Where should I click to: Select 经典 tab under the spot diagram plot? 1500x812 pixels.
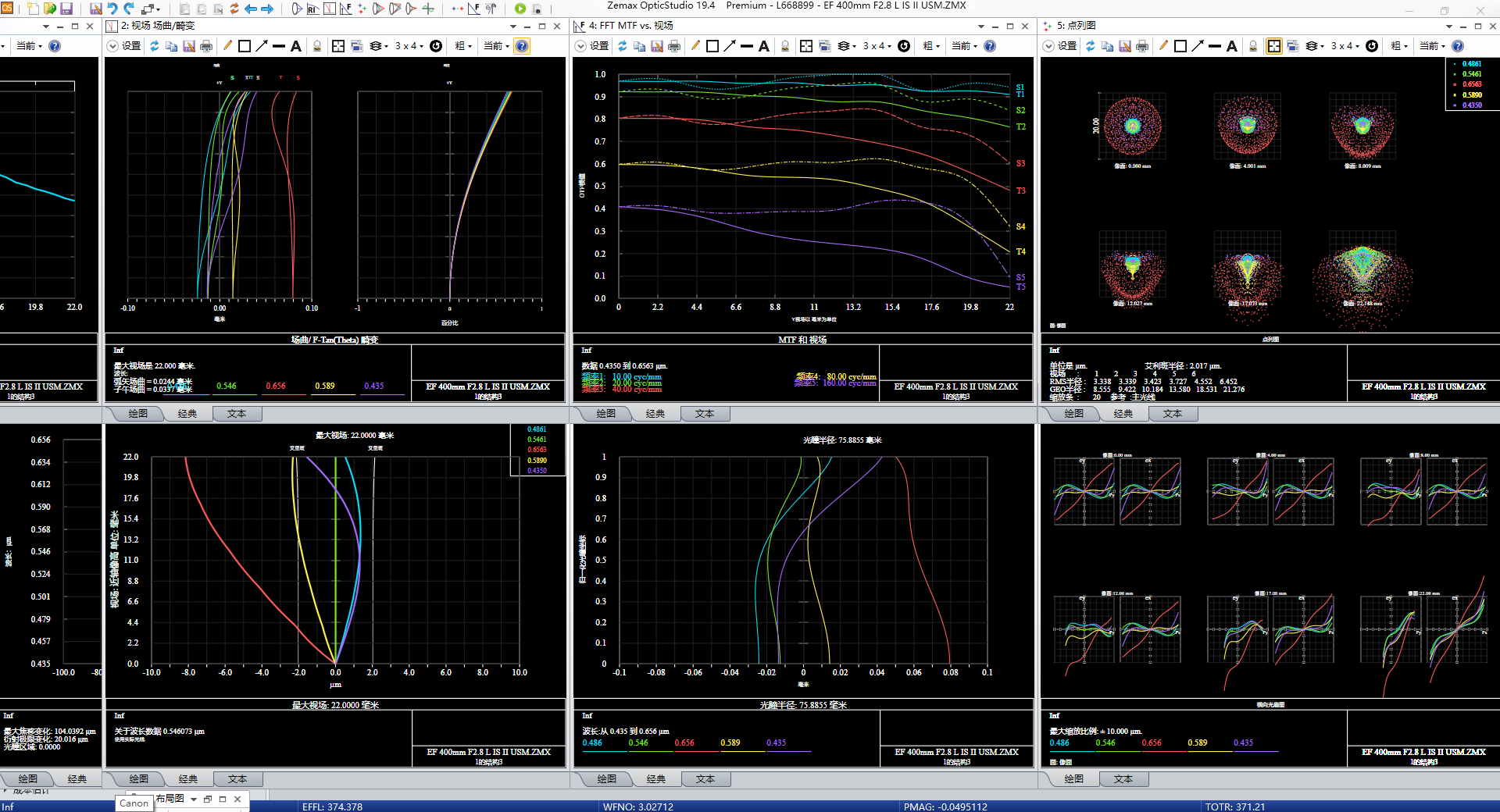(x=1123, y=414)
